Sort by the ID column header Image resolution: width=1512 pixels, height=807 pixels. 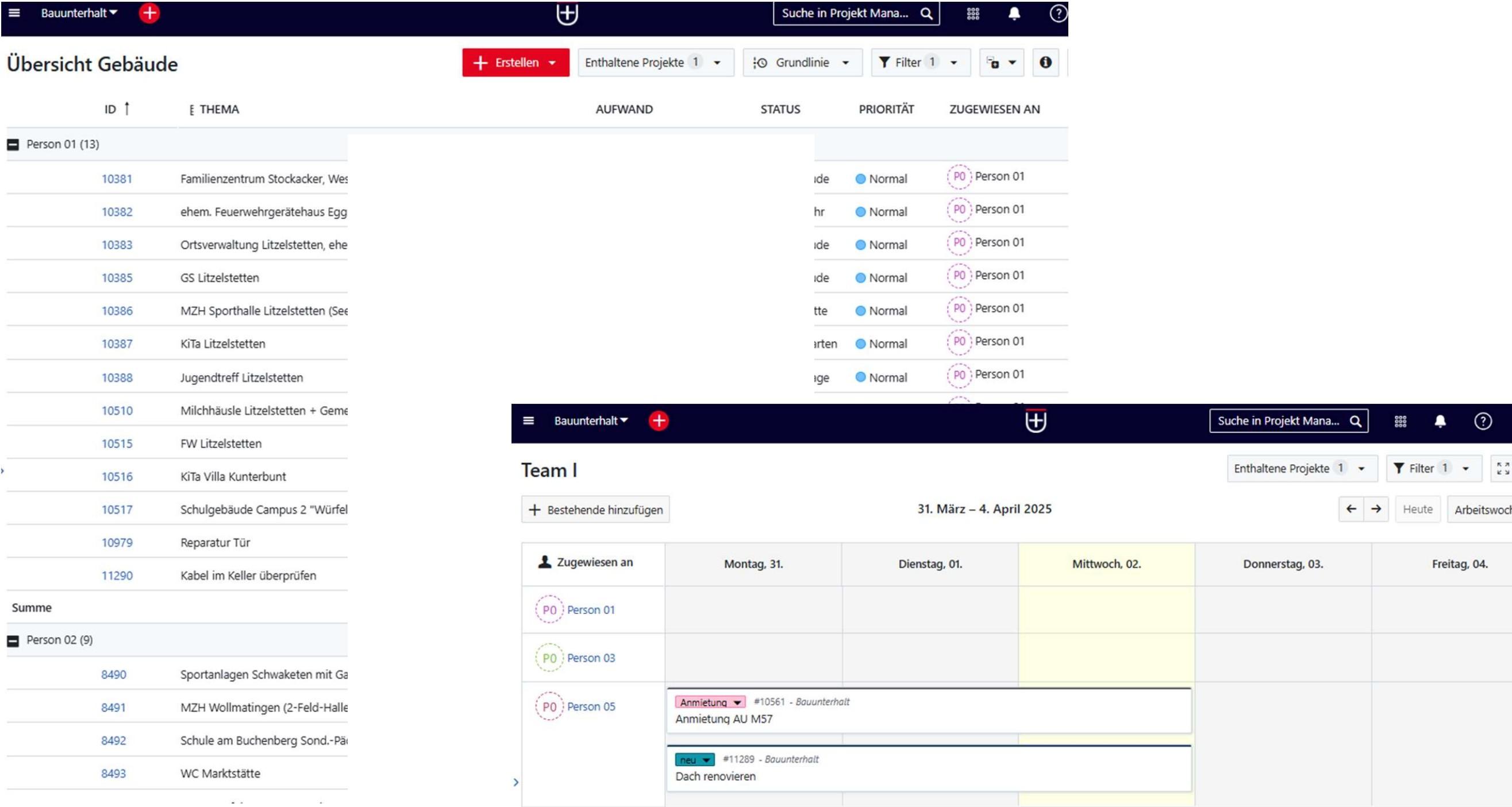click(x=110, y=109)
